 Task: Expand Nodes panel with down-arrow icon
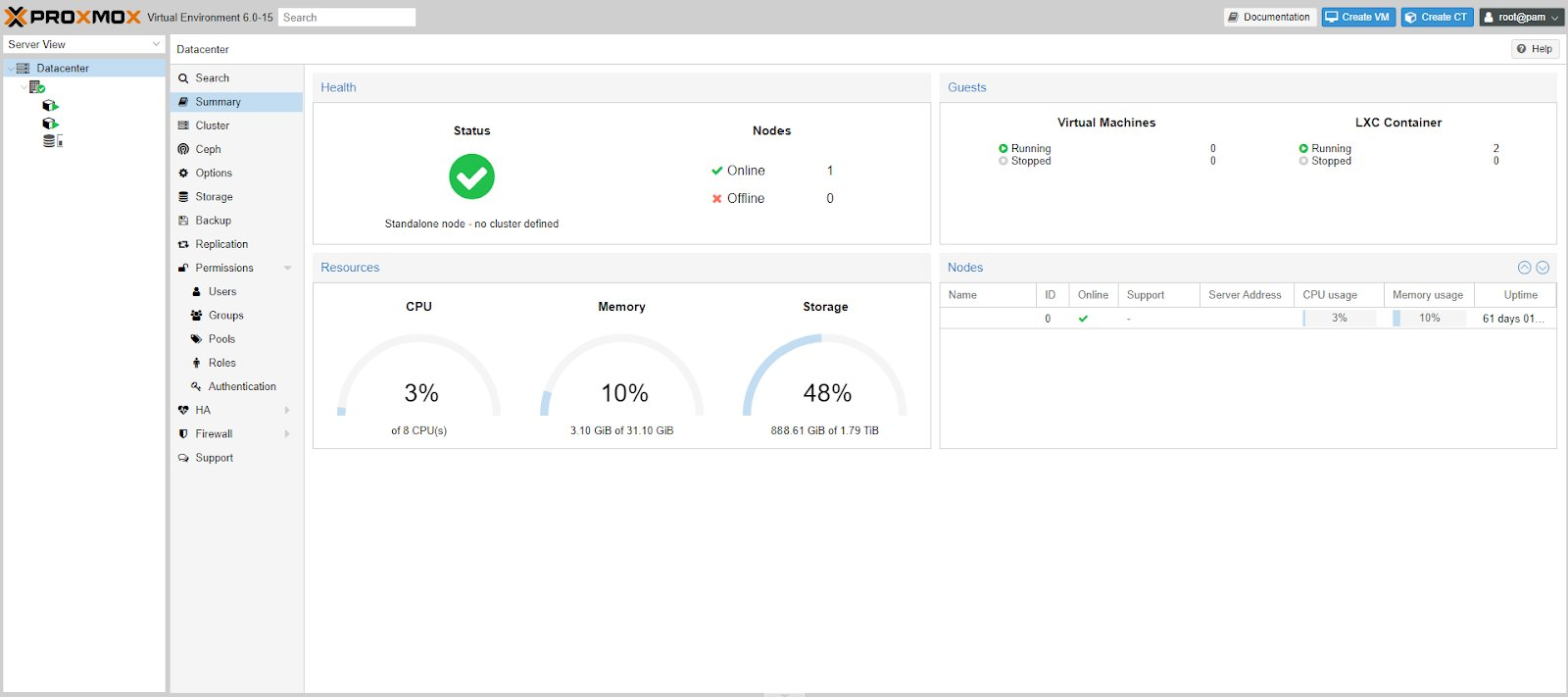click(x=1543, y=268)
